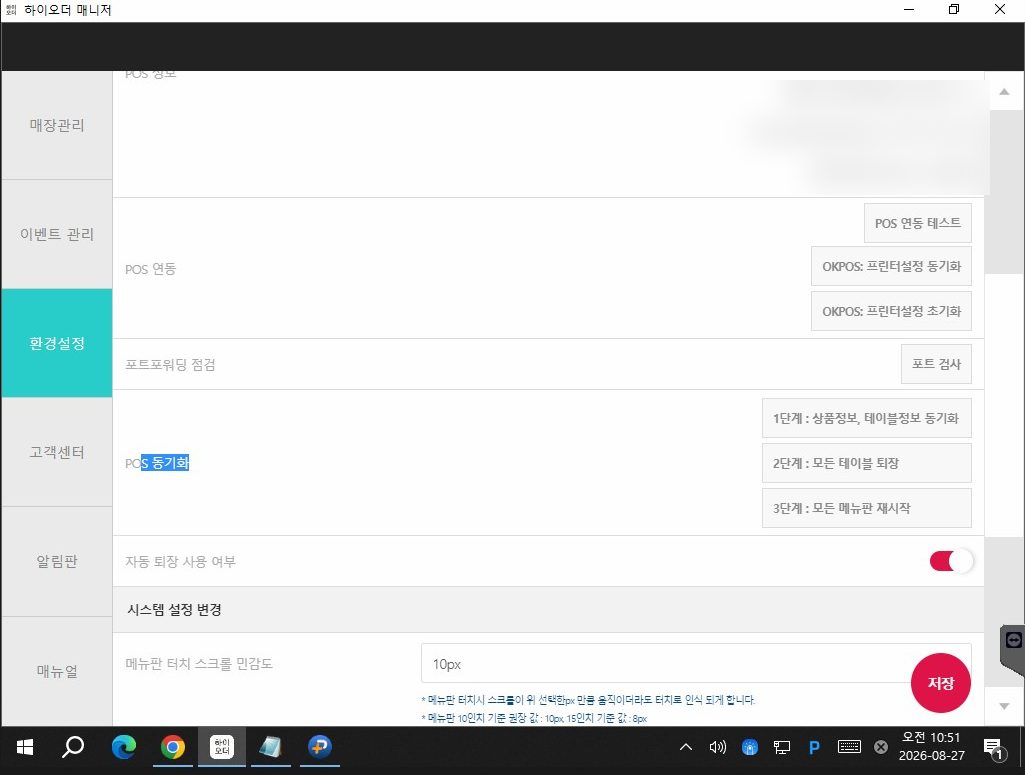Open the 매뉴얼 sidebar tab
1025x775 pixels.
coord(57,671)
